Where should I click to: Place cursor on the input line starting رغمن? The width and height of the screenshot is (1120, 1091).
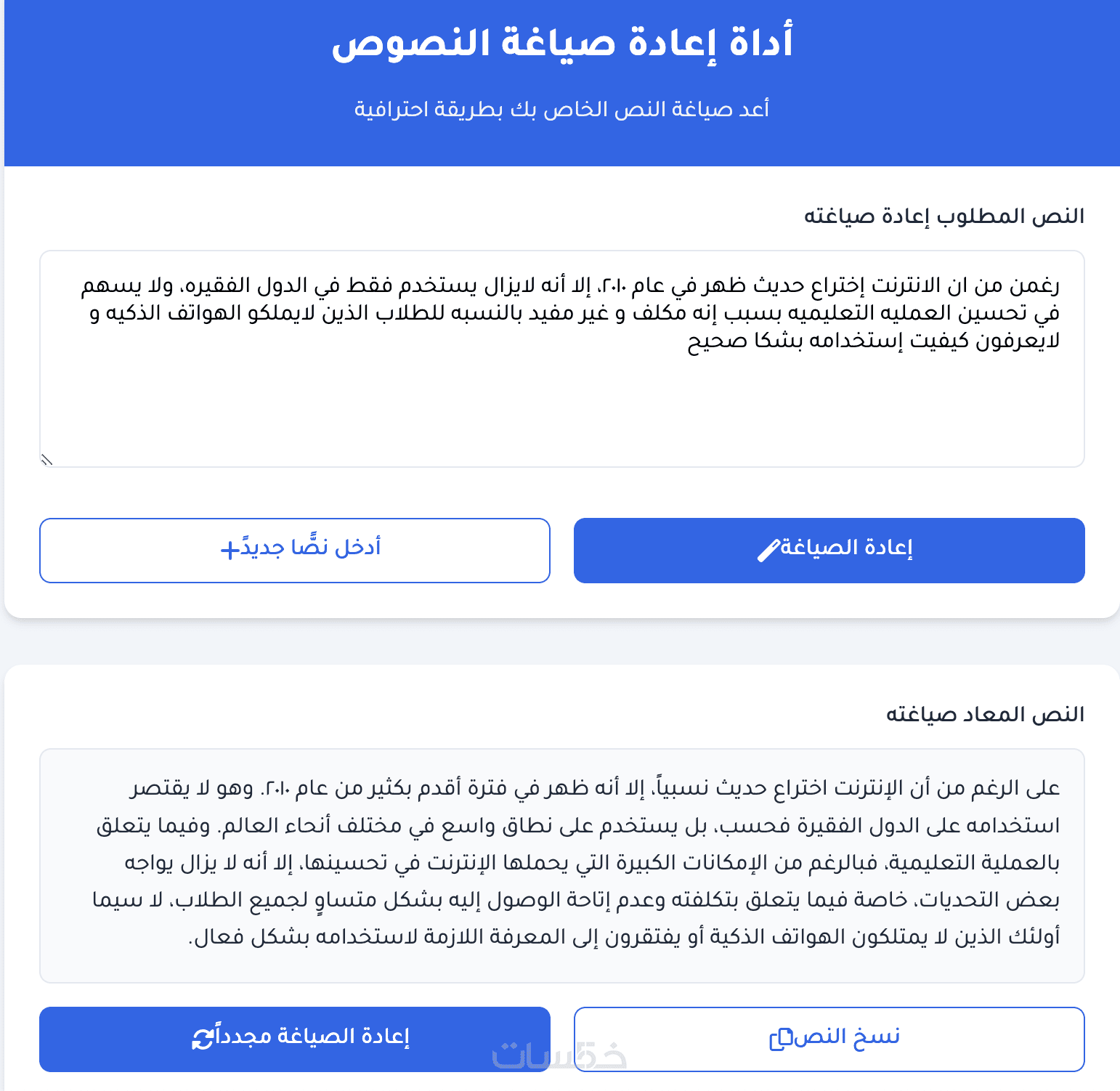[570, 285]
